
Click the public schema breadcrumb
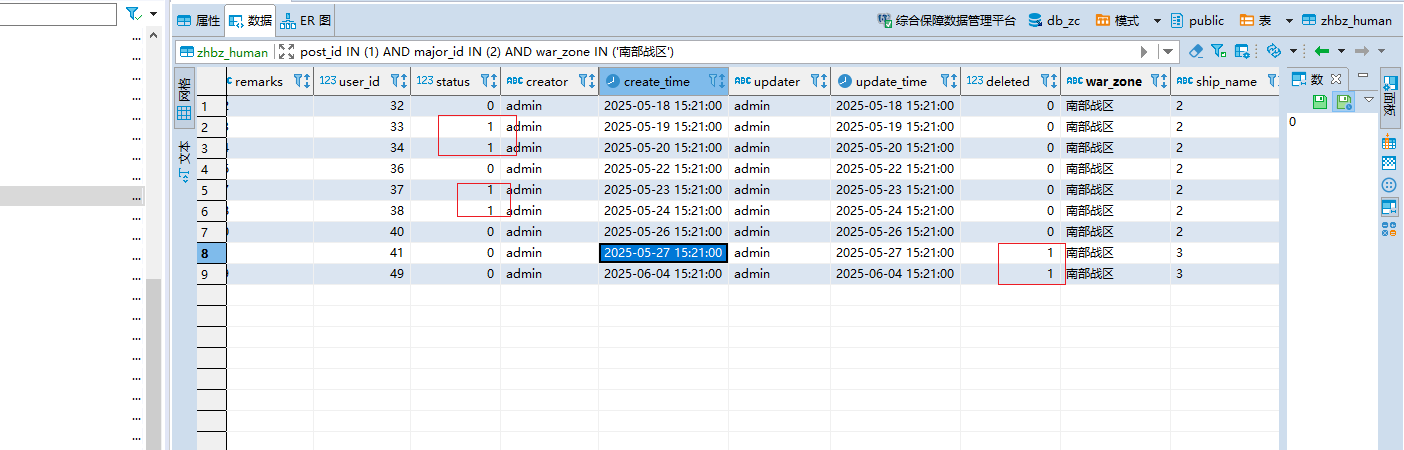[1197, 20]
